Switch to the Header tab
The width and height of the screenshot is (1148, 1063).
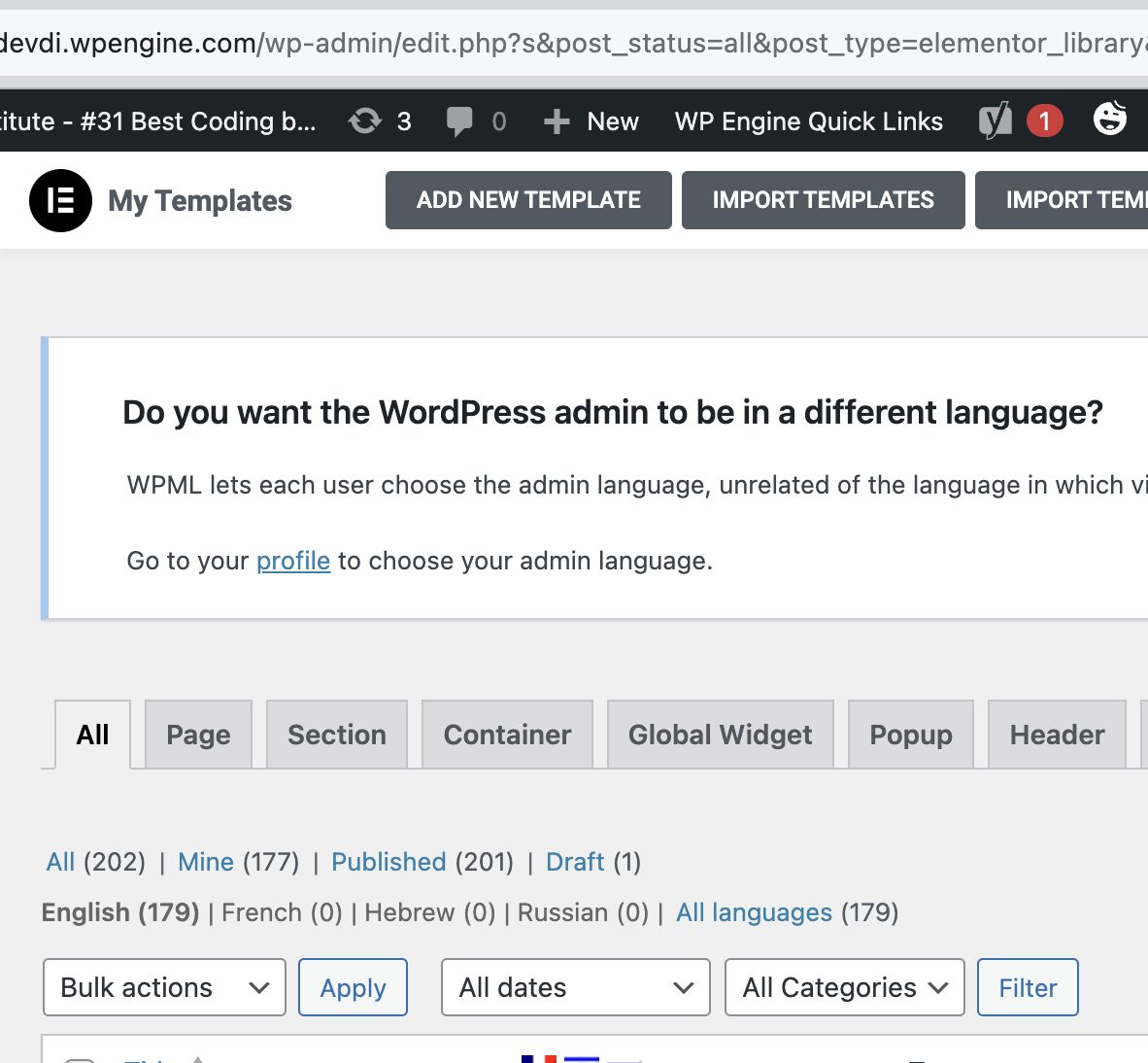click(1058, 734)
